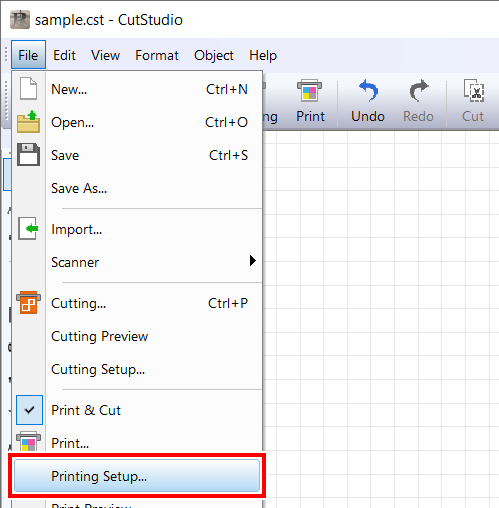Choose Cutting... menu entry
This screenshot has width=499, height=508.
coord(137,303)
